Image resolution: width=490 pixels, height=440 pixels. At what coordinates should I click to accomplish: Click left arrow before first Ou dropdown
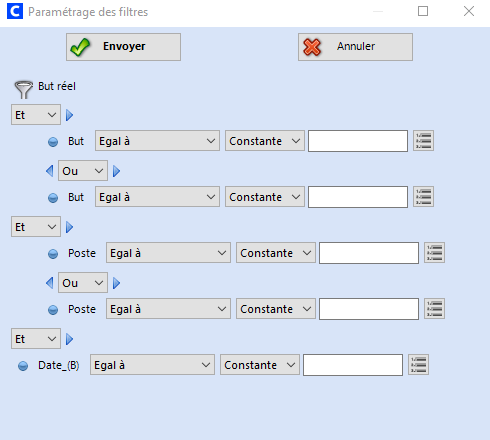point(50,171)
